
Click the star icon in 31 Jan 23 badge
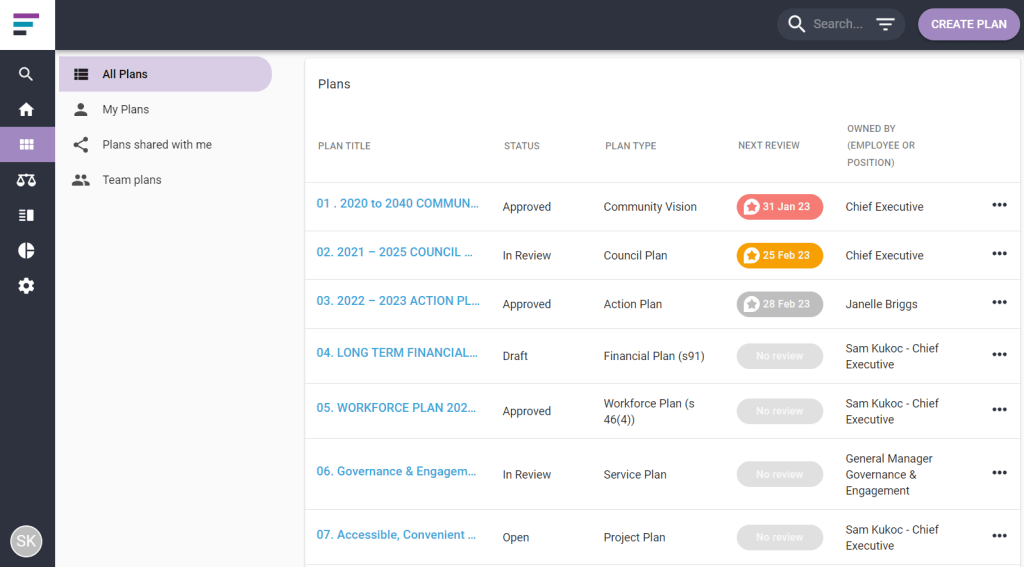(x=752, y=207)
